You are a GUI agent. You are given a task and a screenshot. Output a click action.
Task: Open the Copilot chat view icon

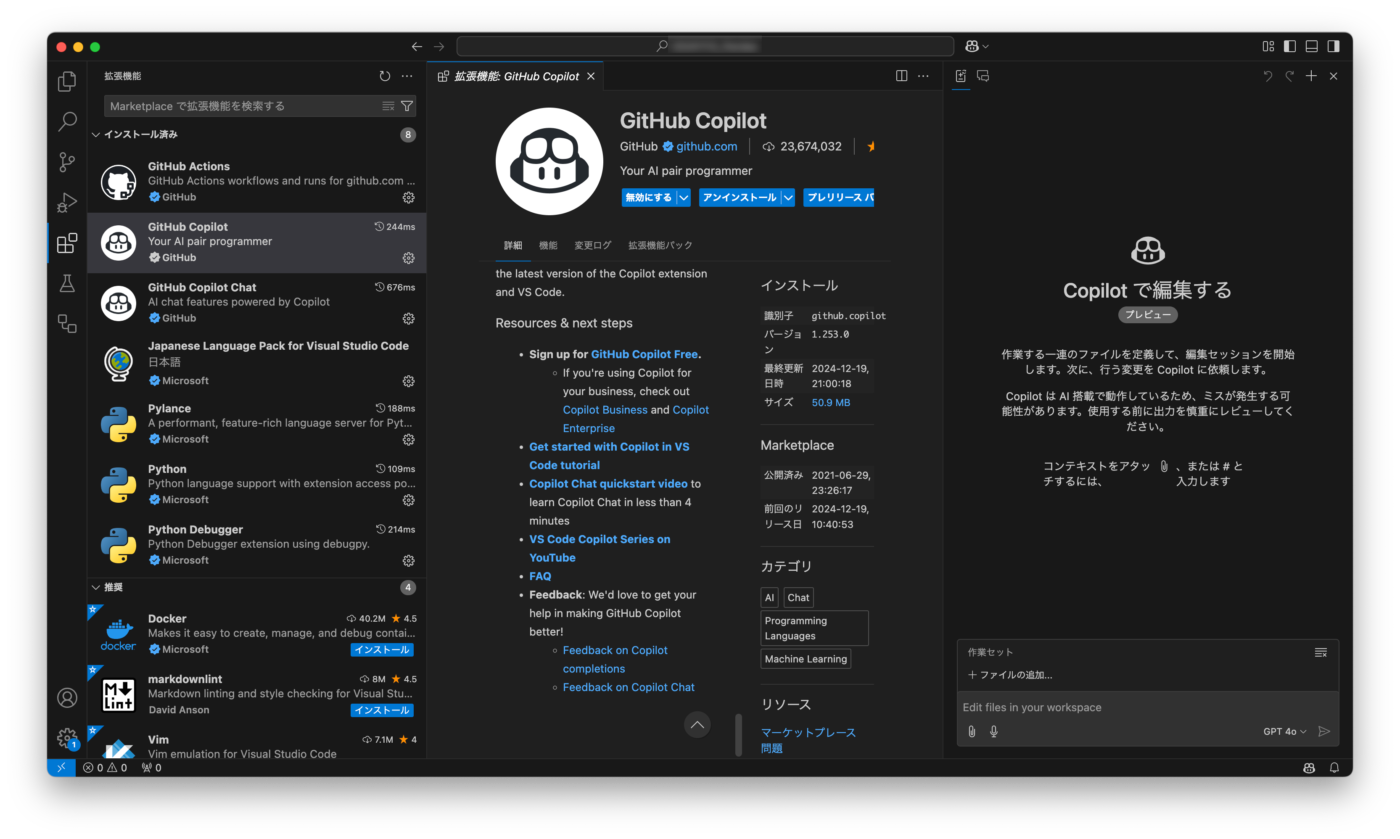tap(983, 76)
